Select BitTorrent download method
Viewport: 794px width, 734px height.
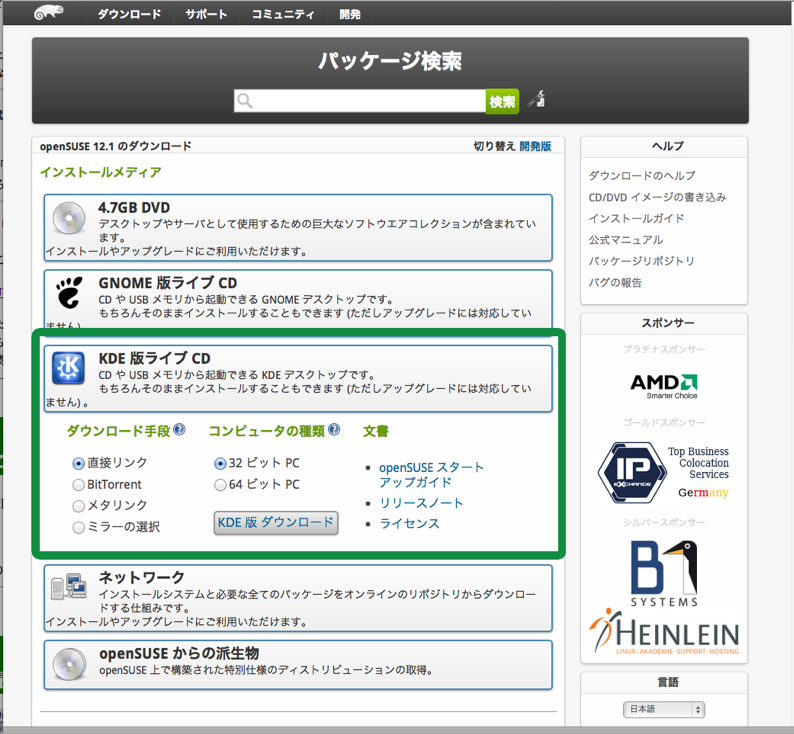pos(78,485)
